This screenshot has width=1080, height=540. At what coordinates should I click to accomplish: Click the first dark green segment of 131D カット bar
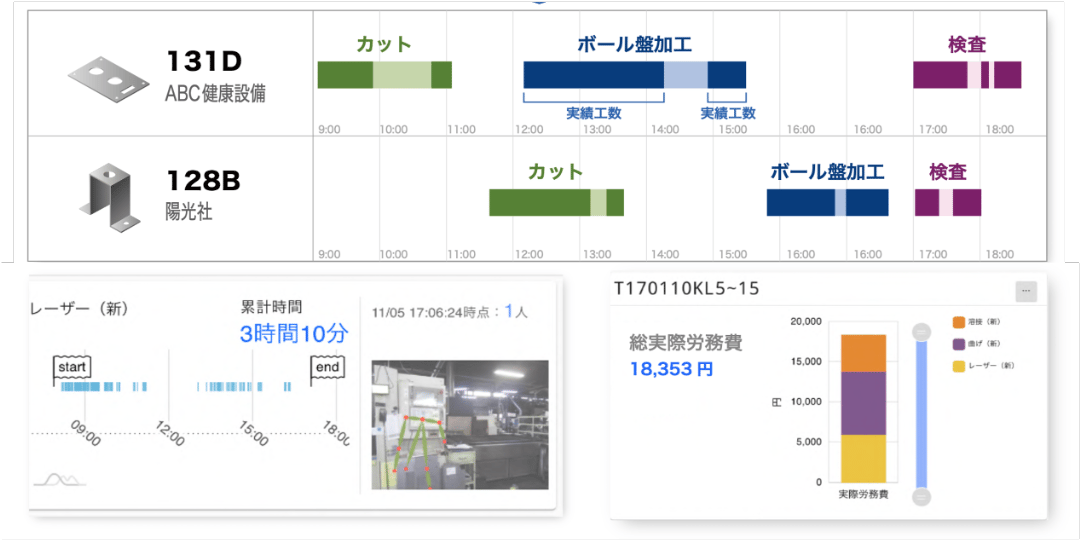pyautogui.click(x=345, y=75)
